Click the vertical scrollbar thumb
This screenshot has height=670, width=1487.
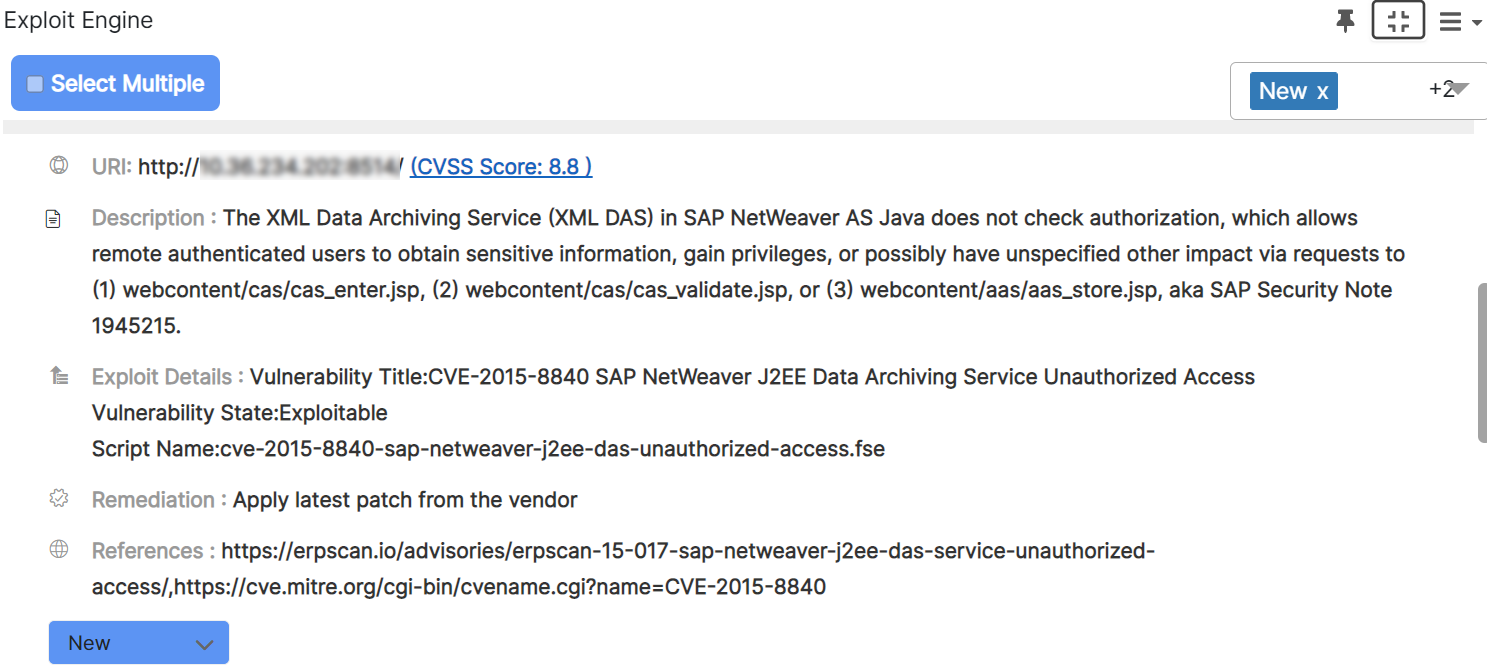click(x=1481, y=363)
